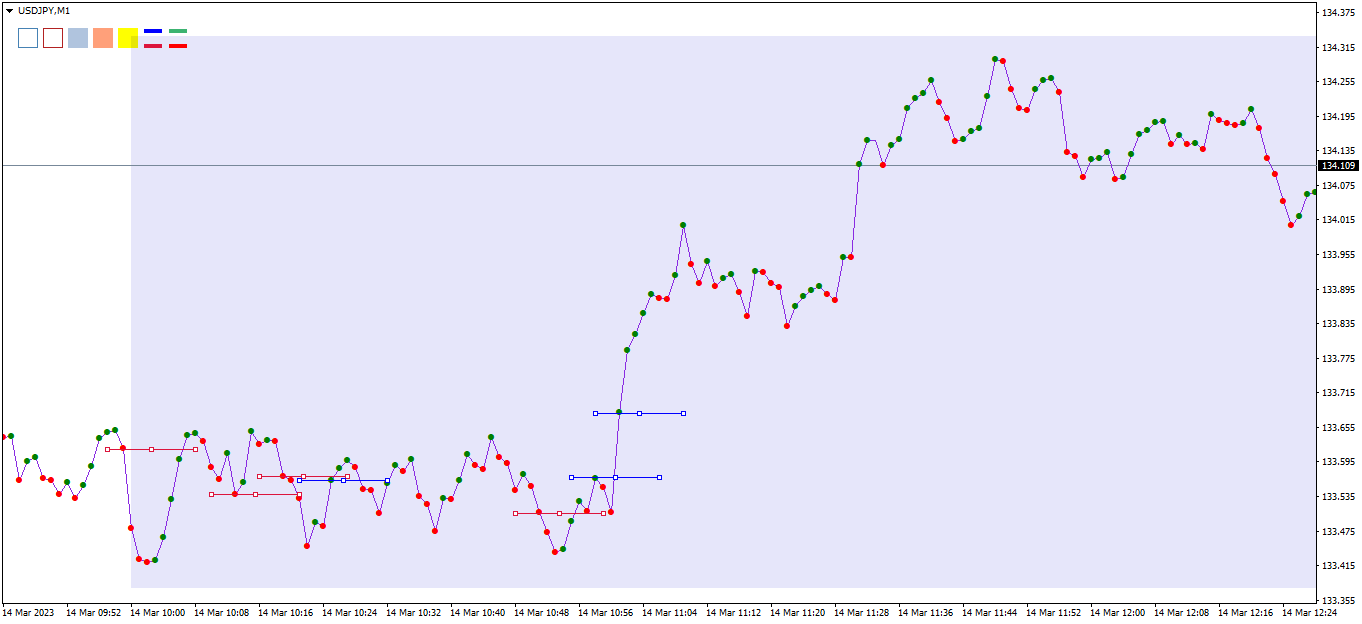Pick the yellow filled rectangle swatch
The image size is (1362, 624).
click(128, 38)
